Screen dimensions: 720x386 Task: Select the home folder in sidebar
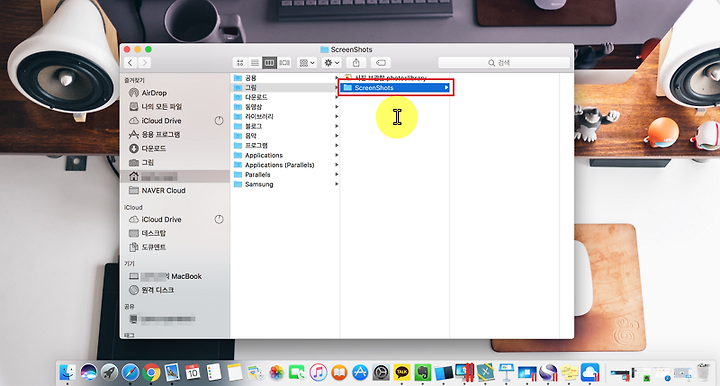coord(174,176)
